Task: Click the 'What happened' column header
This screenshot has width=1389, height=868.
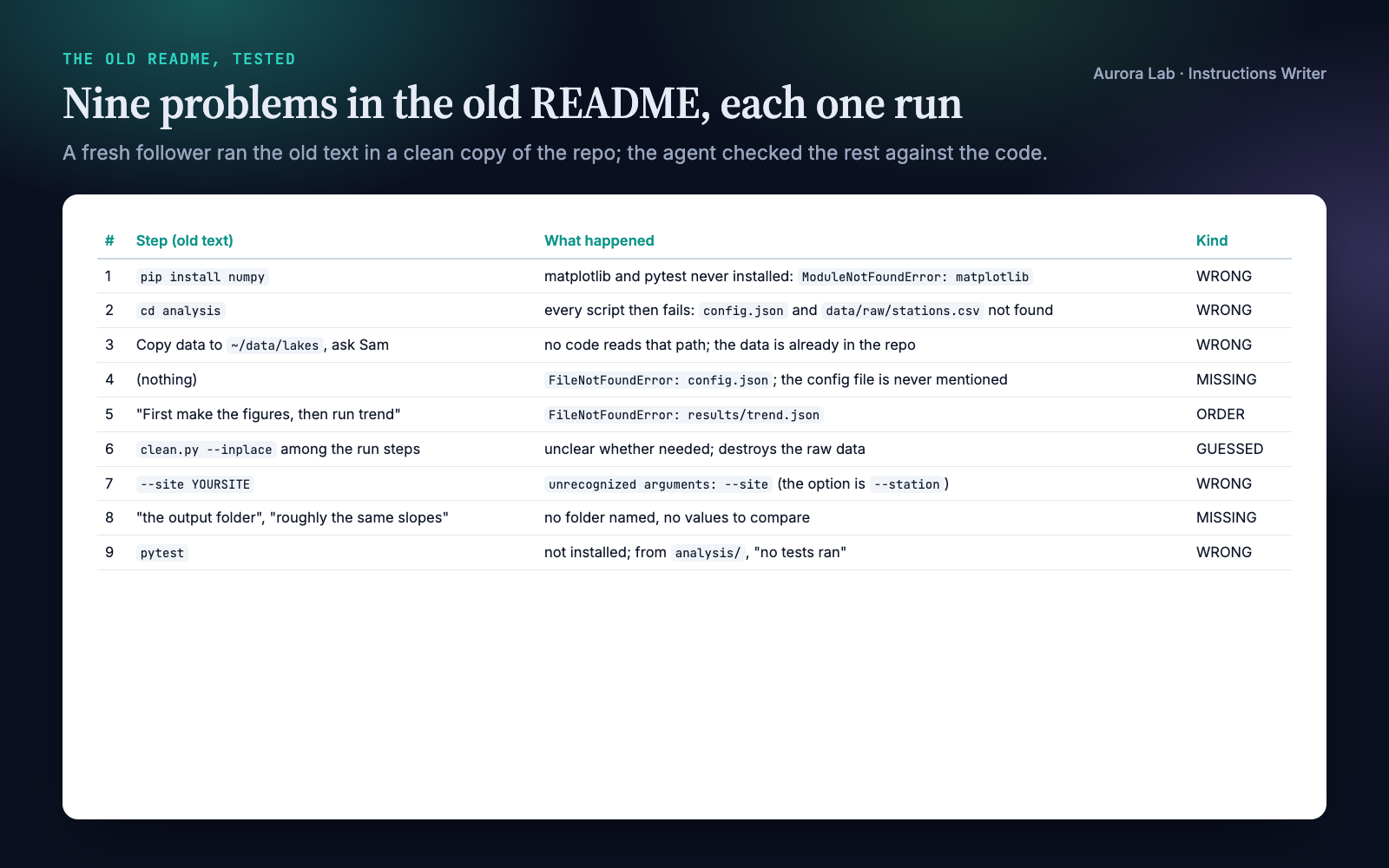Action: (x=599, y=240)
